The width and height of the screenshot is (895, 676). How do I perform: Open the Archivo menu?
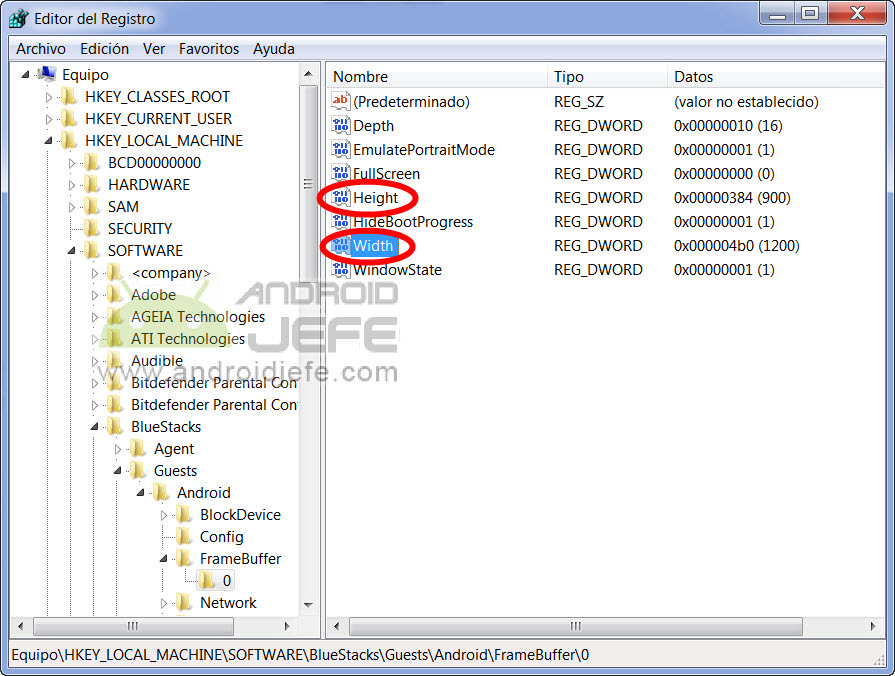click(41, 49)
